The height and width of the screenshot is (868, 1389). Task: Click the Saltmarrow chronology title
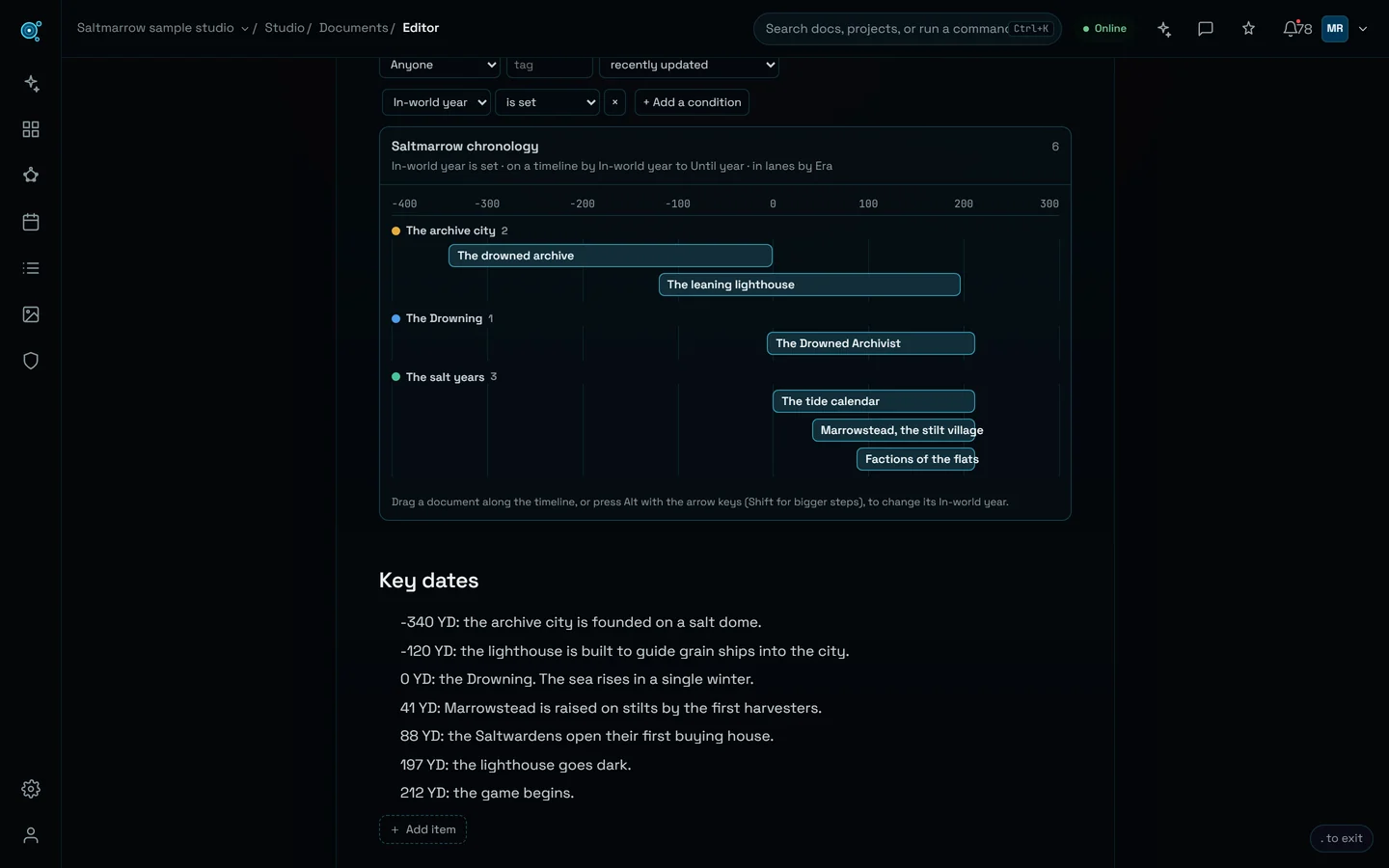[x=465, y=147]
